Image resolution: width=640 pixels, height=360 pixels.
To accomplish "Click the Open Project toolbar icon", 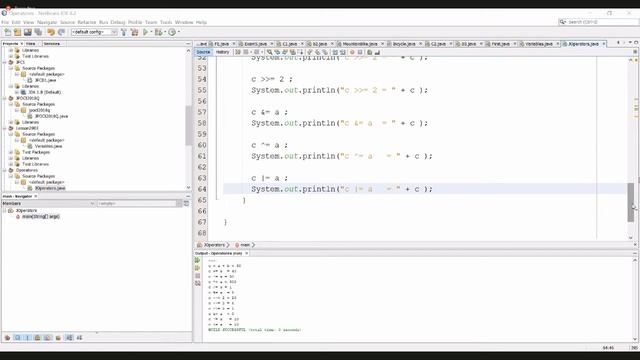I will [27, 32].
